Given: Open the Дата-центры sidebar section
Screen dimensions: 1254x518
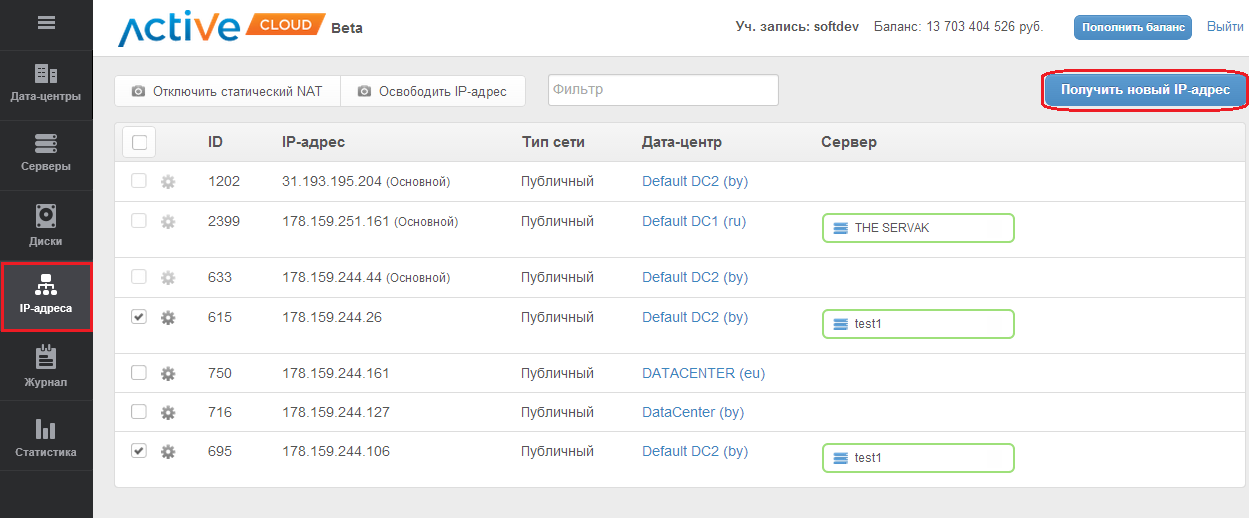Looking at the screenshot, I should point(46,84).
